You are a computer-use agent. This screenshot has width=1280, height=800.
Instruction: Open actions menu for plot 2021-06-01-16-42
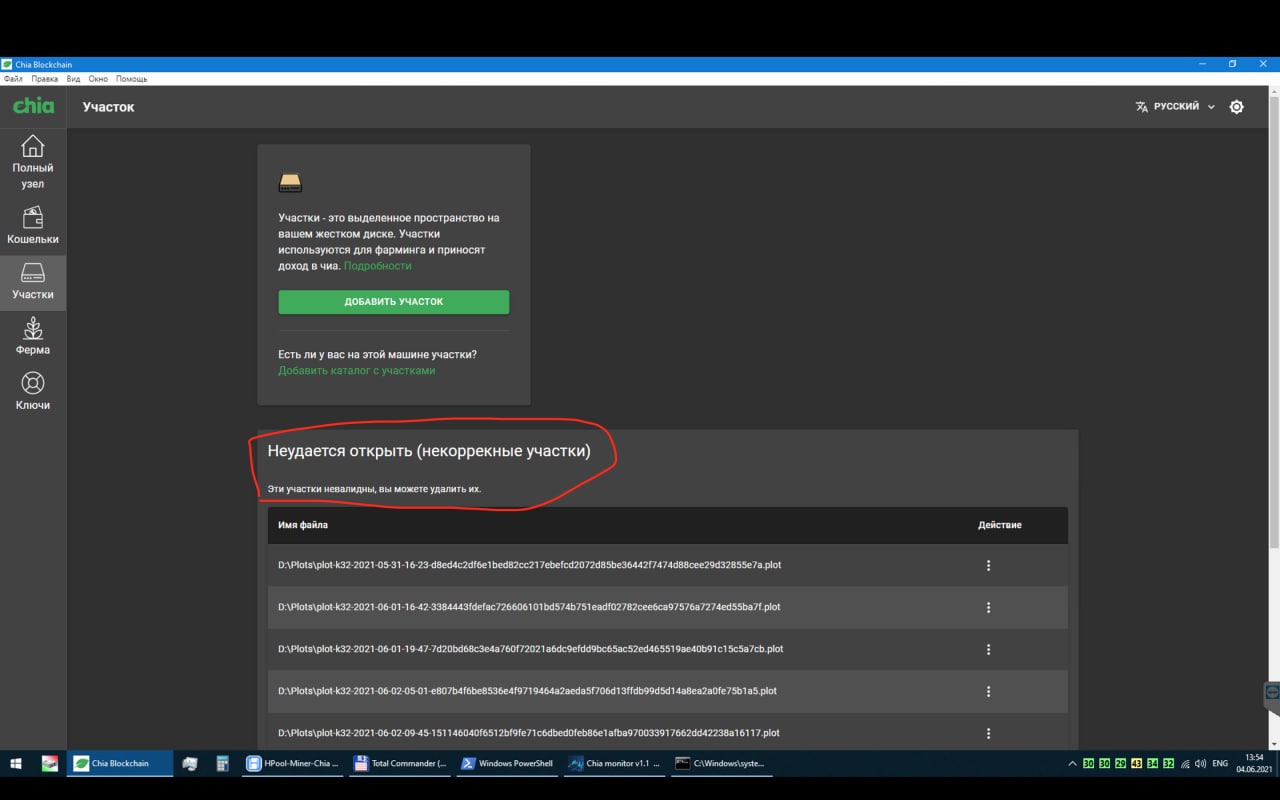[988, 607]
